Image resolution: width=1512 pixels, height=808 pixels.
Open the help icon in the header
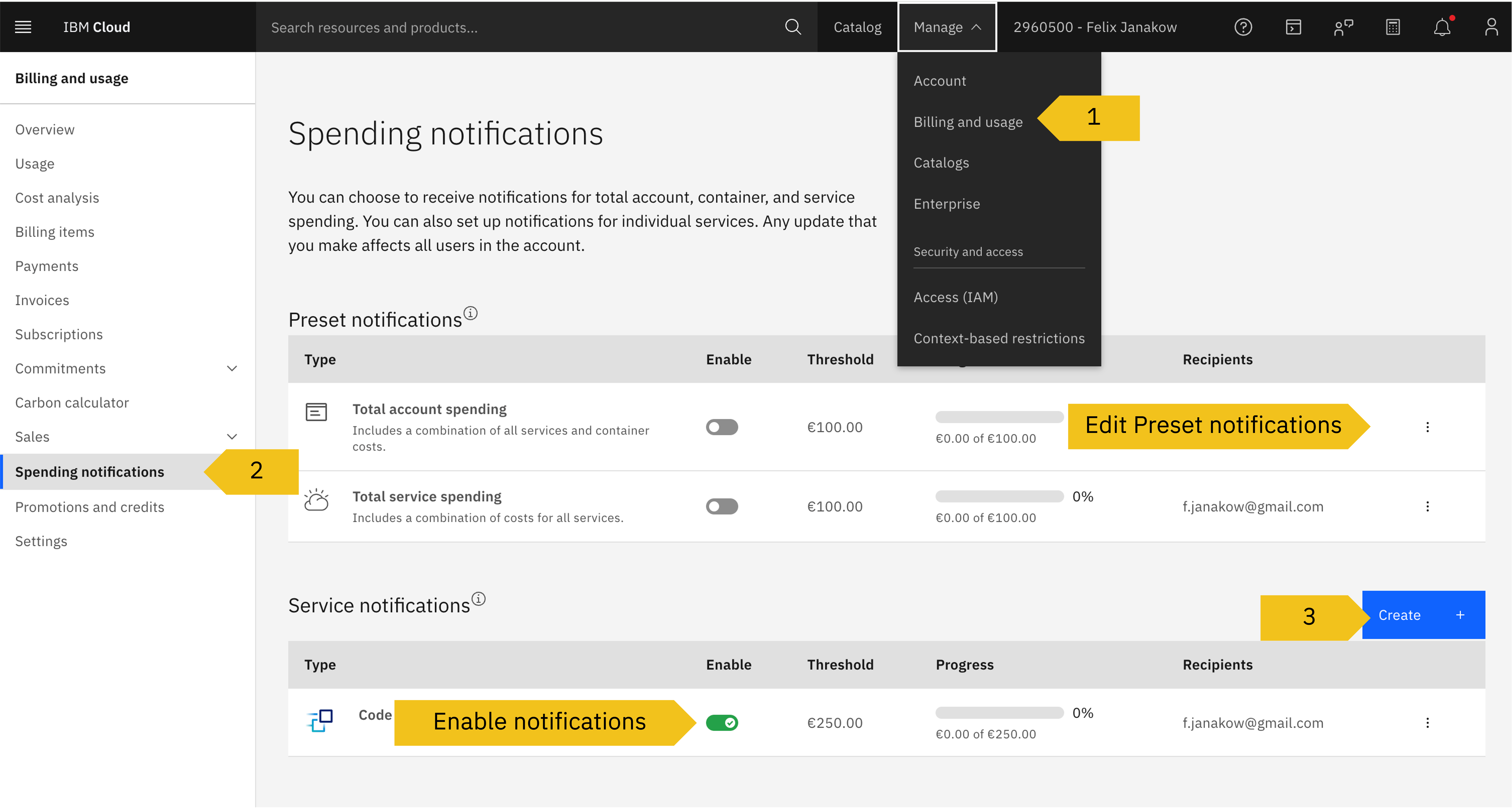click(x=1243, y=26)
